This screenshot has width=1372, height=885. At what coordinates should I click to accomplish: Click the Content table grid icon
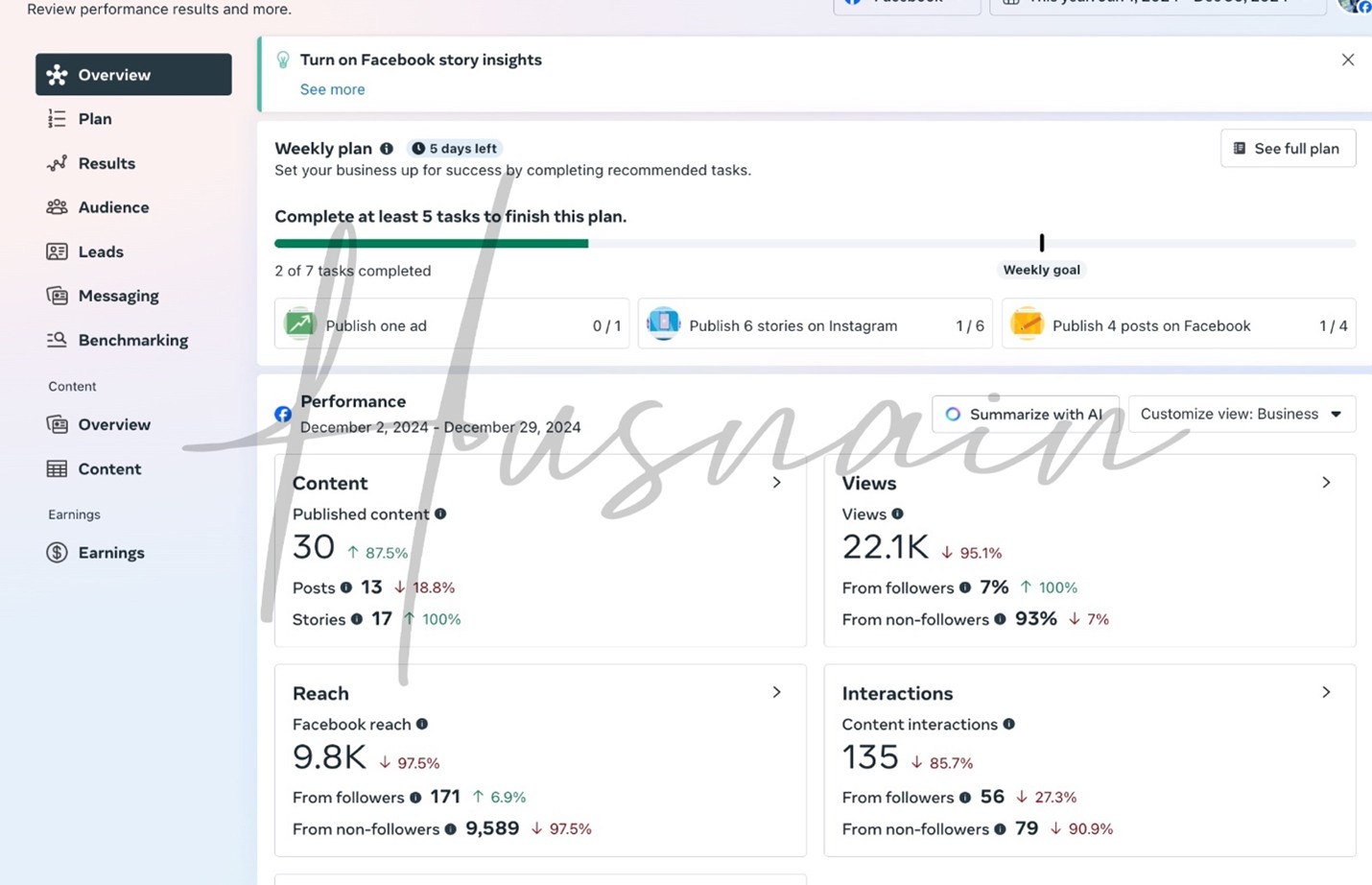click(x=57, y=468)
